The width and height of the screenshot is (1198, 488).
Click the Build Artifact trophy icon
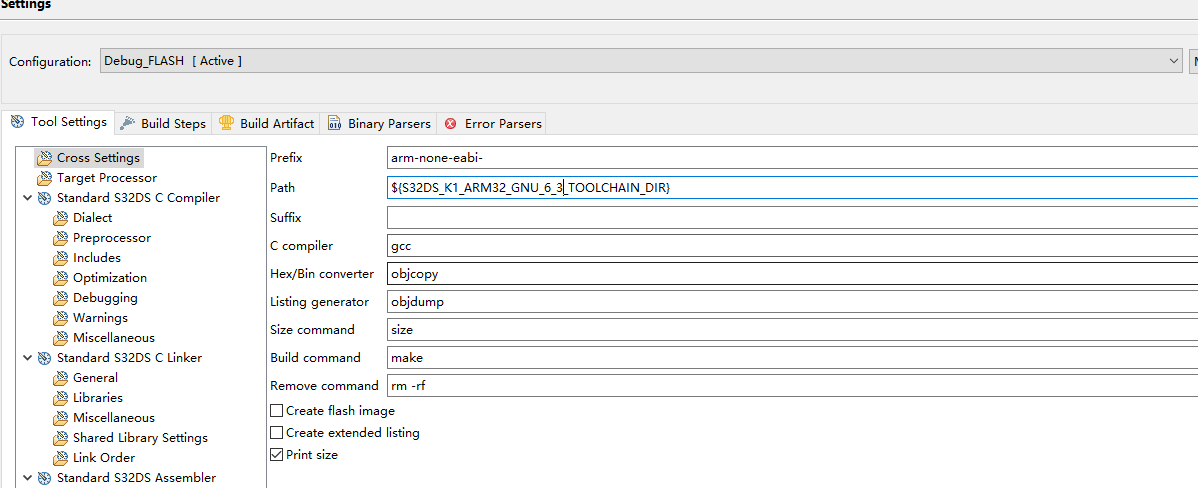pos(227,124)
